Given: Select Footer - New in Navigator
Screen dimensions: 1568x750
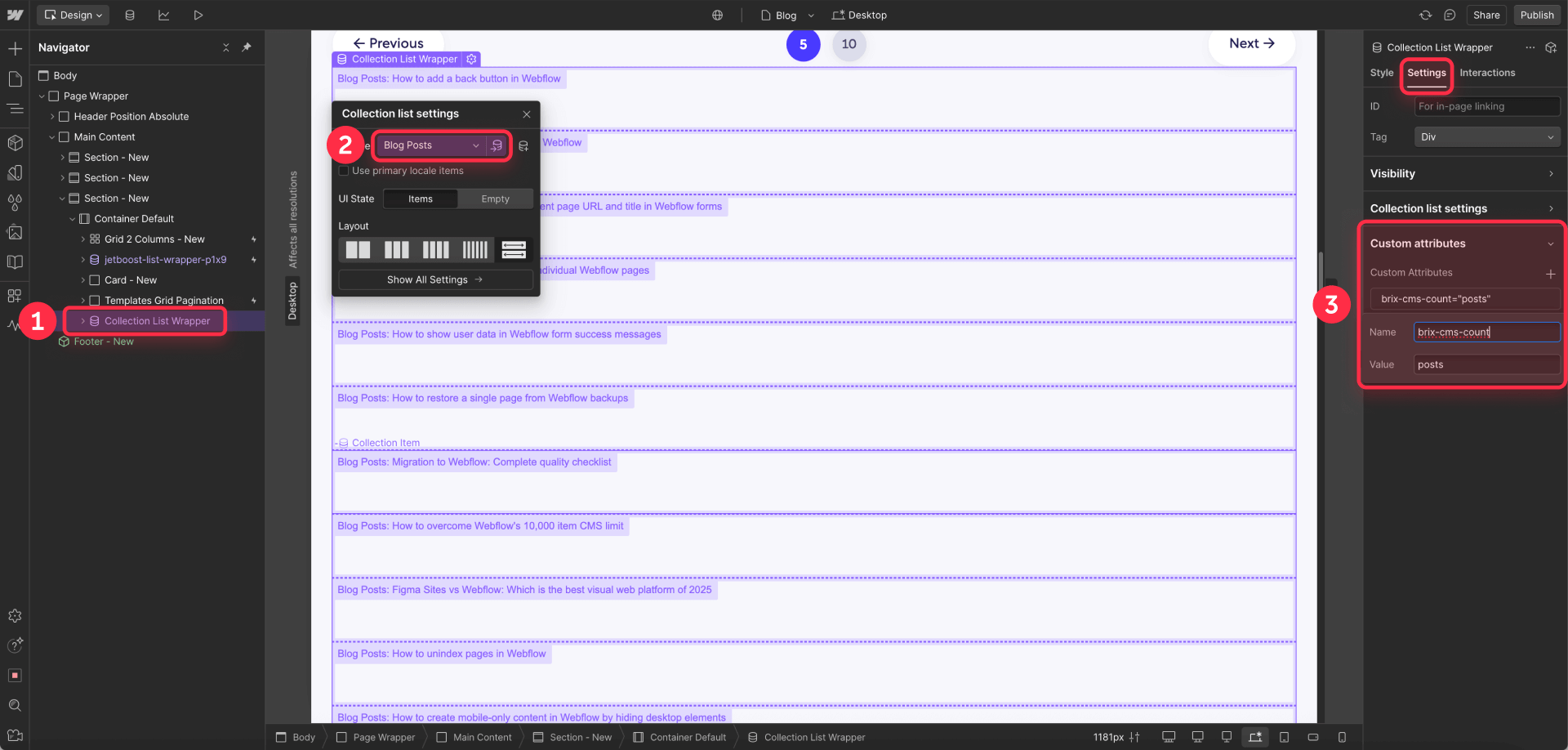Looking at the screenshot, I should (104, 342).
